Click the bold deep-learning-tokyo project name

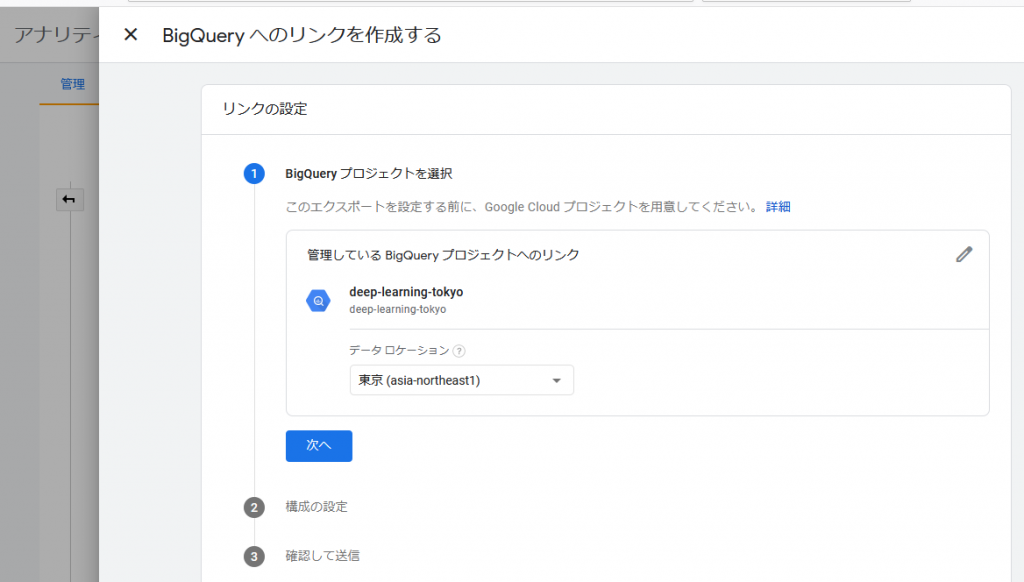[x=406, y=292]
